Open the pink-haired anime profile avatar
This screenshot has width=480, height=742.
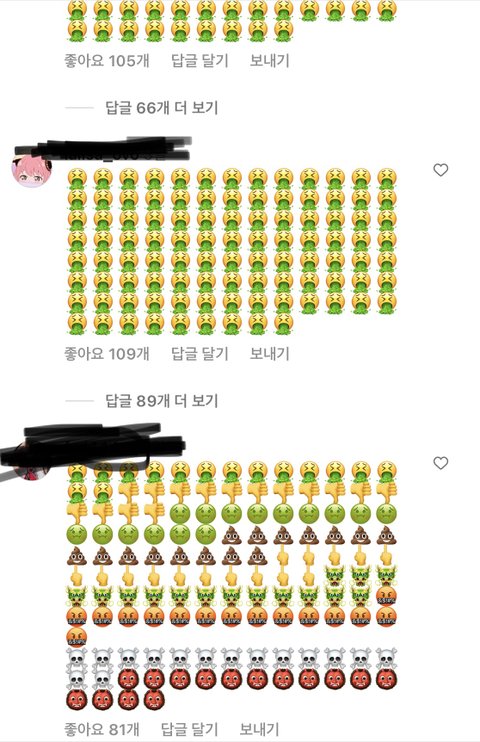32,169
